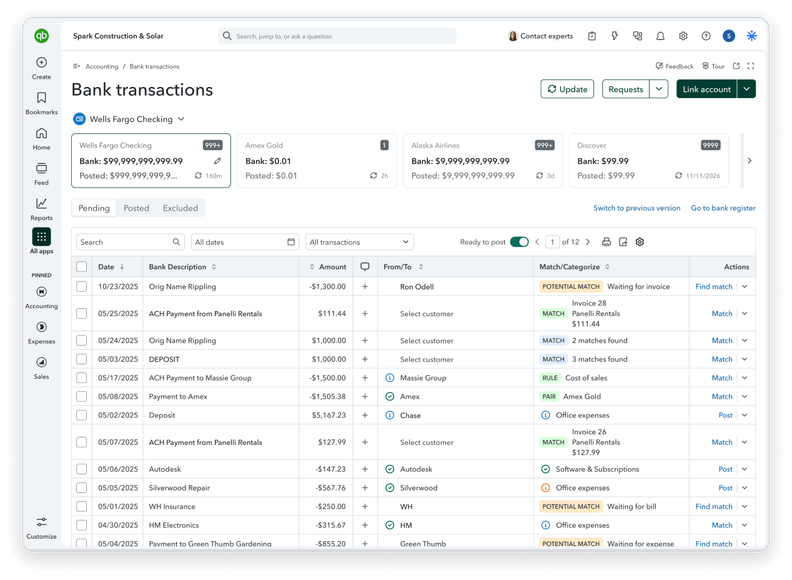The image size is (792, 580).
Task: Select the Alaska Airlines account card
Action: coord(483,161)
